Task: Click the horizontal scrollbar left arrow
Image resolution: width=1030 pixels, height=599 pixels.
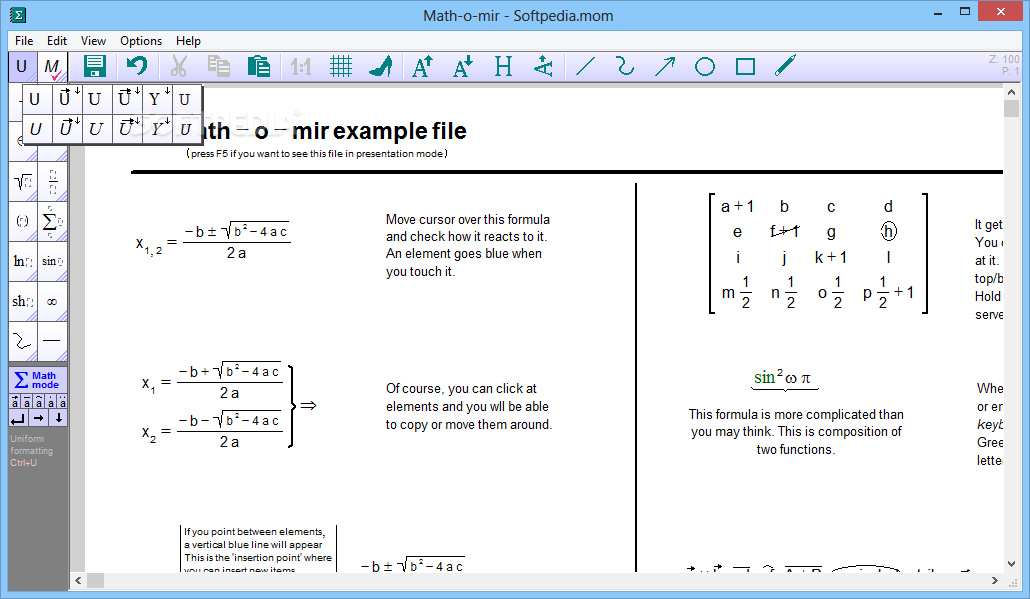Action: pos(78,581)
